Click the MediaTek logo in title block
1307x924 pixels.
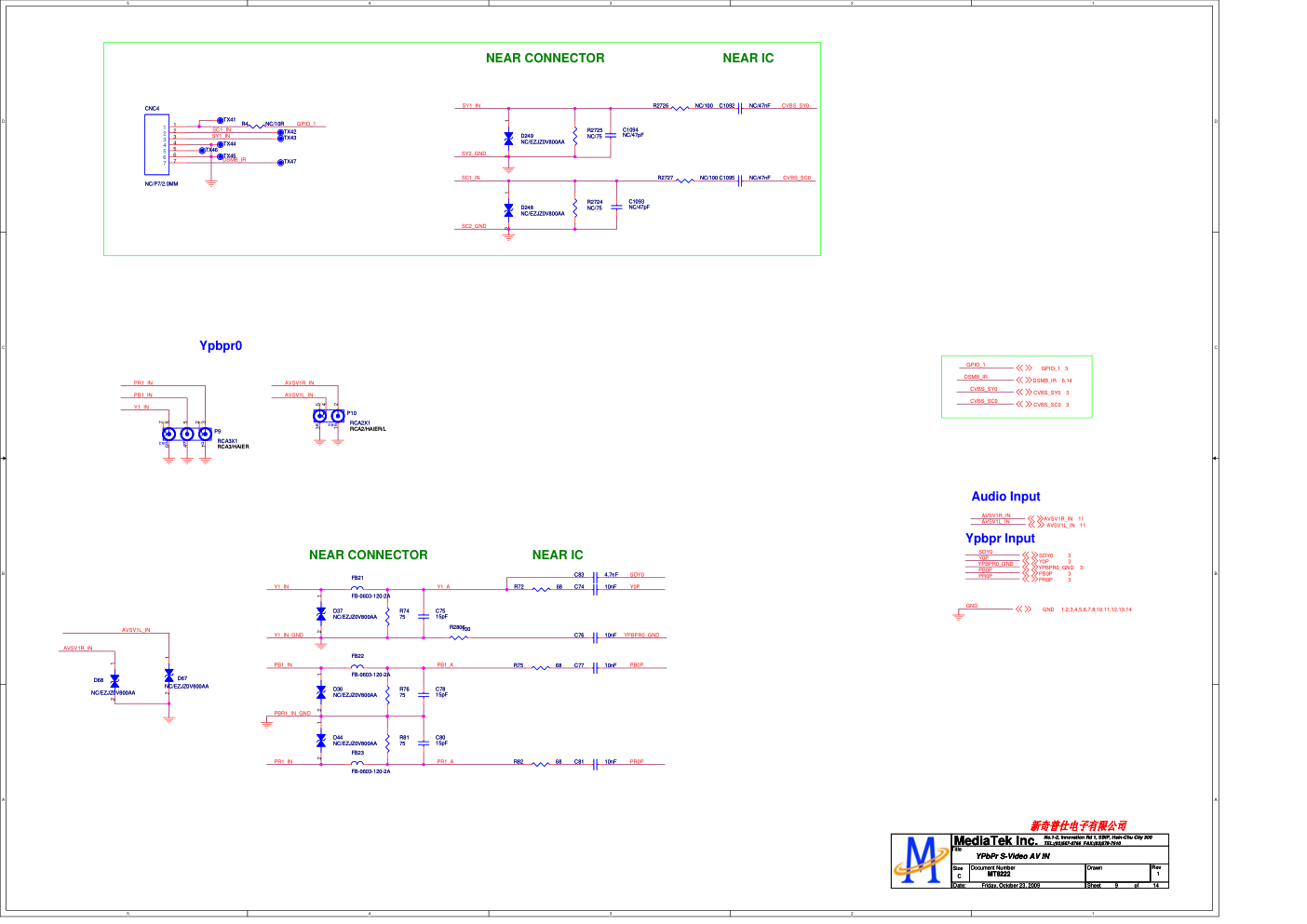920,860
